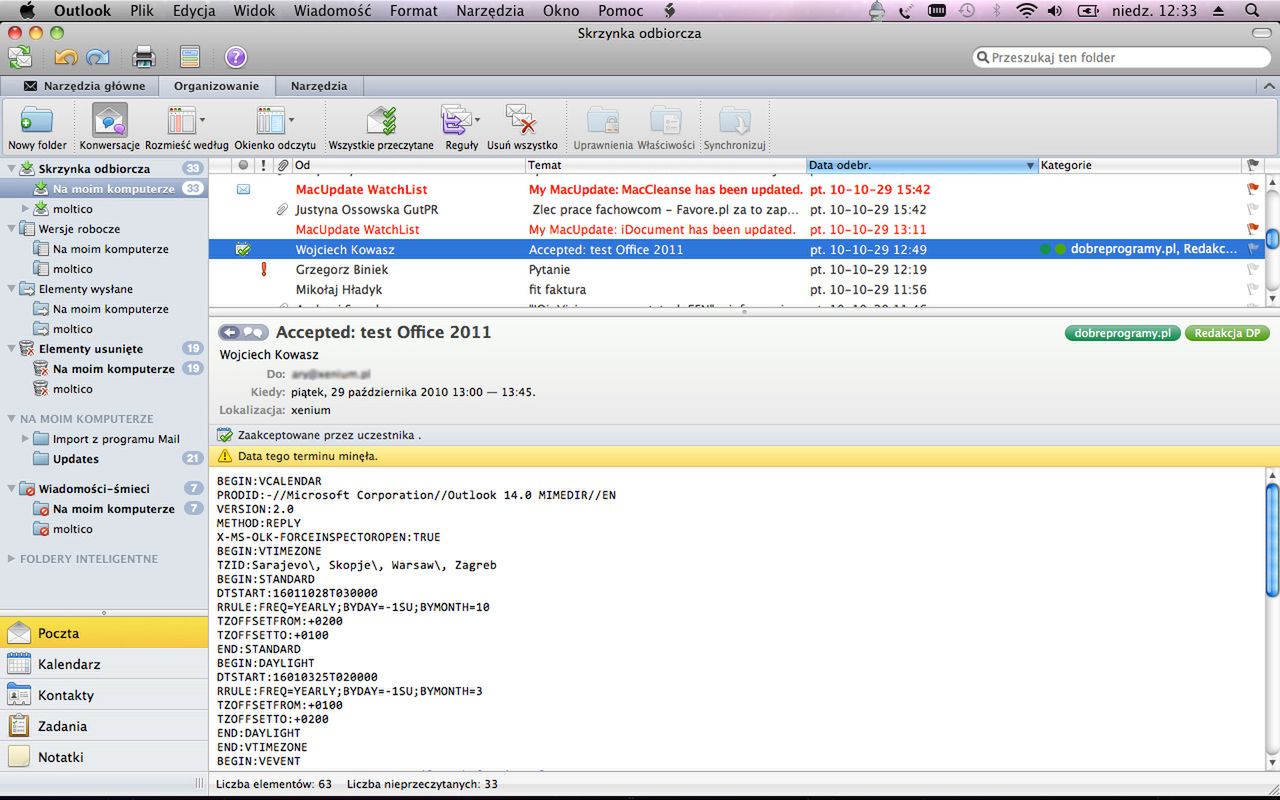Switch to the Narzędzia ribbon tab
Image resolution: width=1280 pixels, height=800 pixels.
click(x=319, y=86)
